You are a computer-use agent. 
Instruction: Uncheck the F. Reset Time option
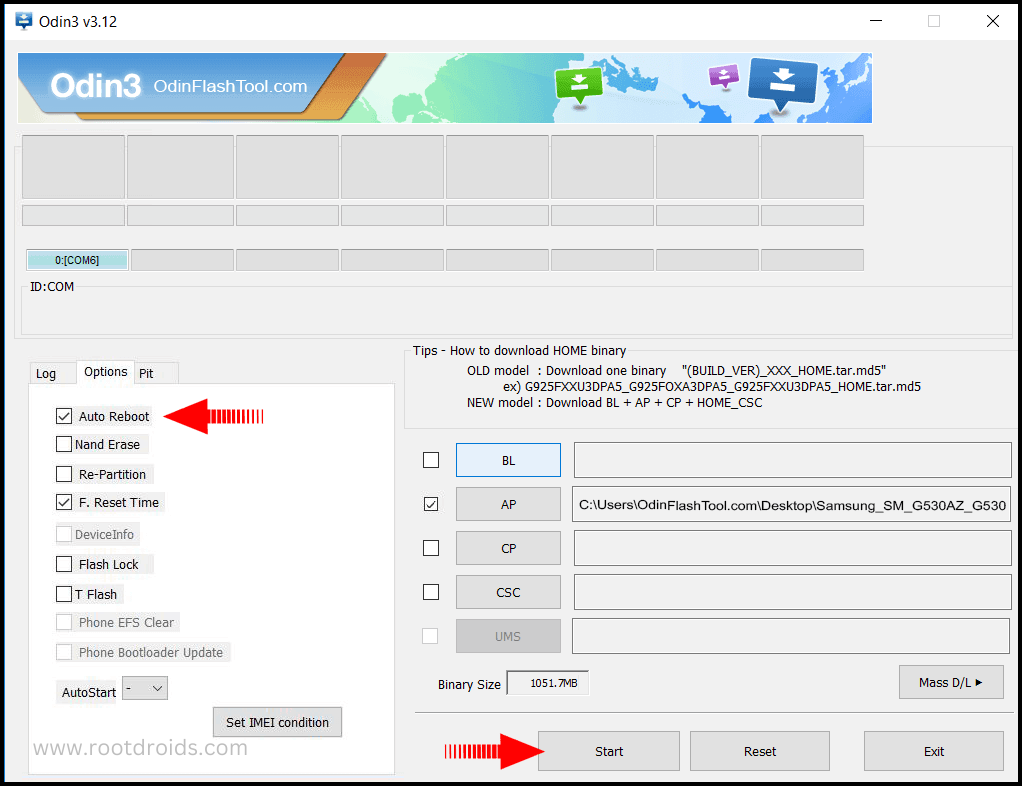point(65,502)
